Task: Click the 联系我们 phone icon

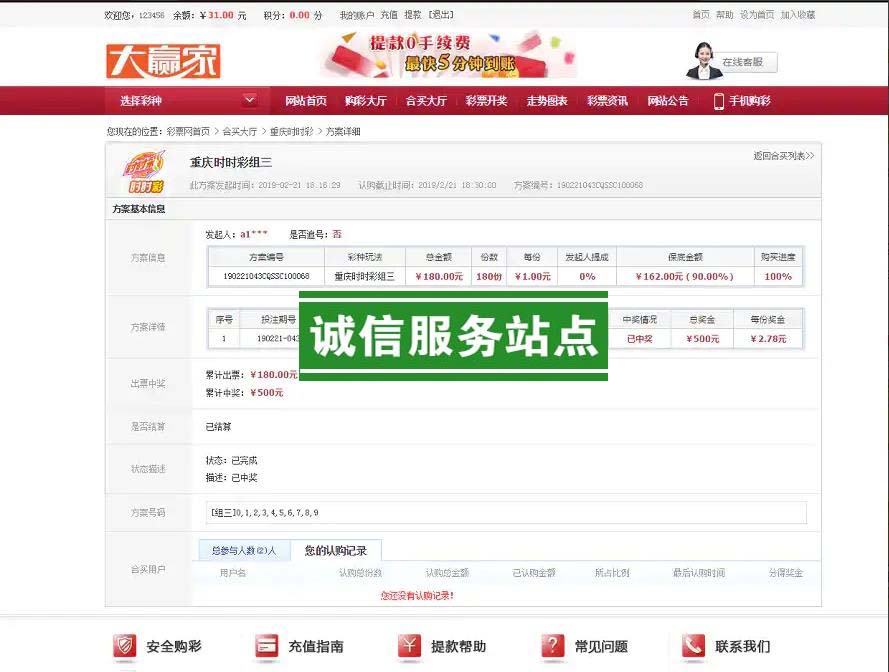Action: coord(693,646)
